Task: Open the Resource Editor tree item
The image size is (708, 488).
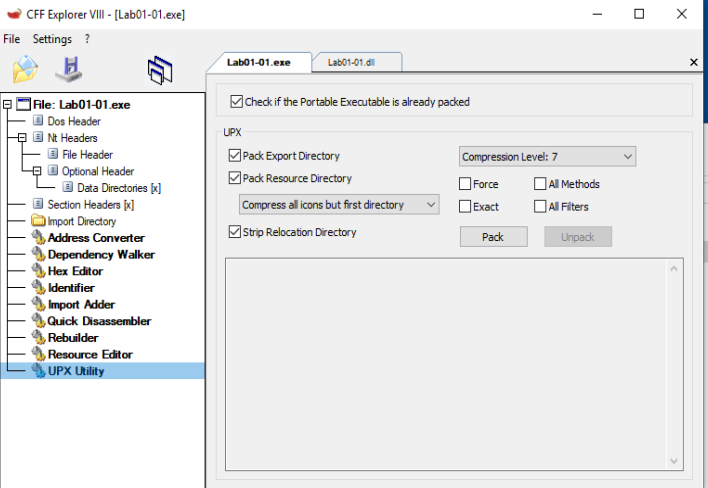Action: point(90,355)
